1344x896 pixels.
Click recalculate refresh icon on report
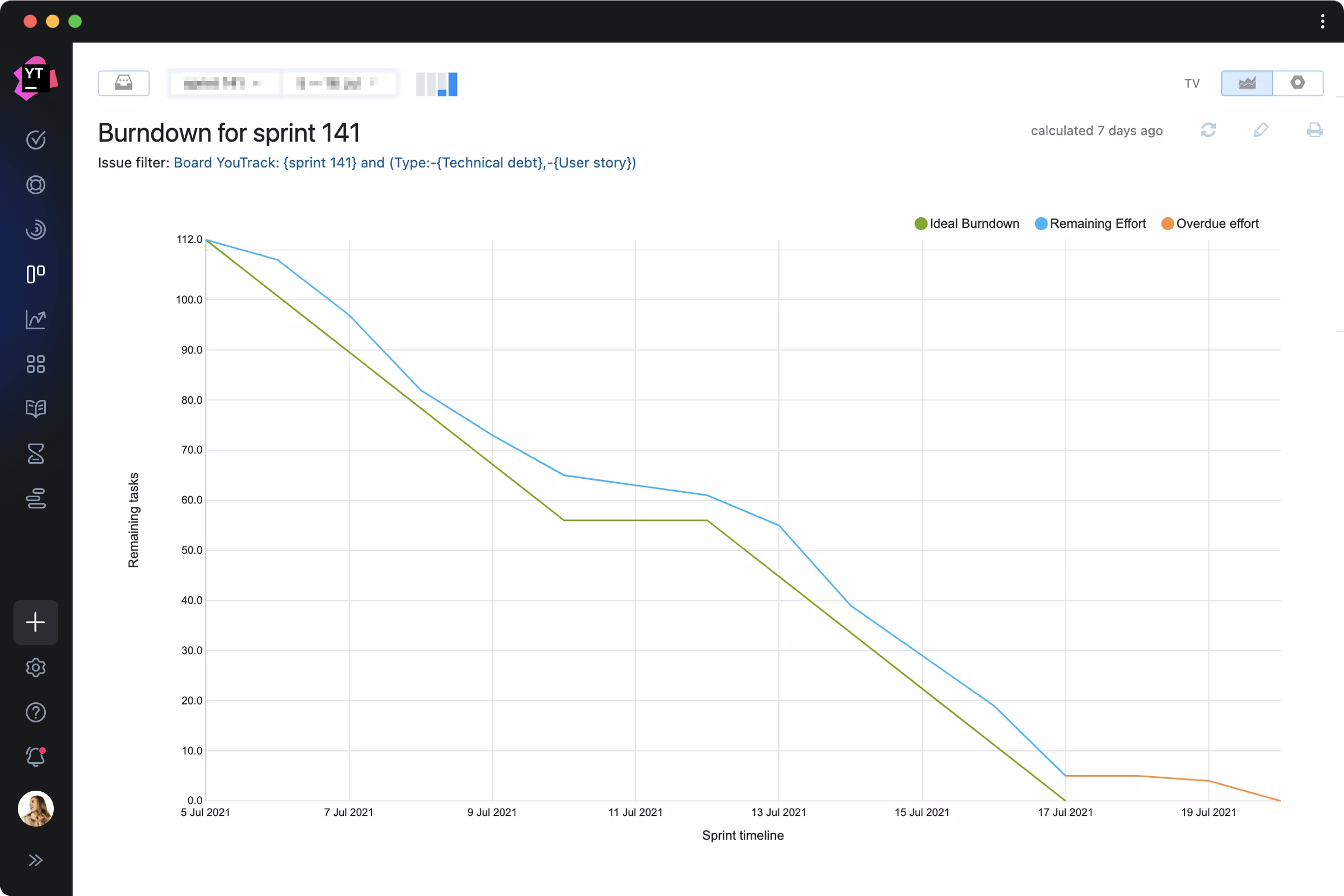(1208, 130)
